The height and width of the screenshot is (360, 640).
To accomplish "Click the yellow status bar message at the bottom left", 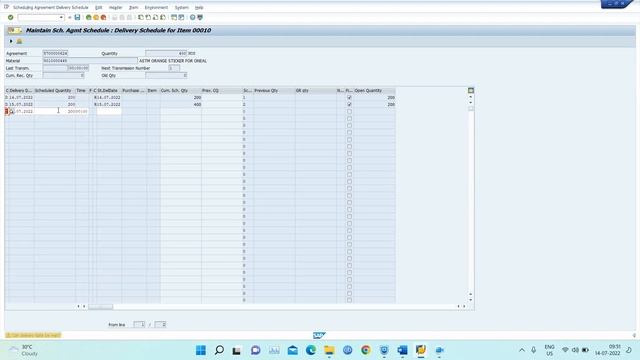I will pyautogui.click(x=33, y=335).
